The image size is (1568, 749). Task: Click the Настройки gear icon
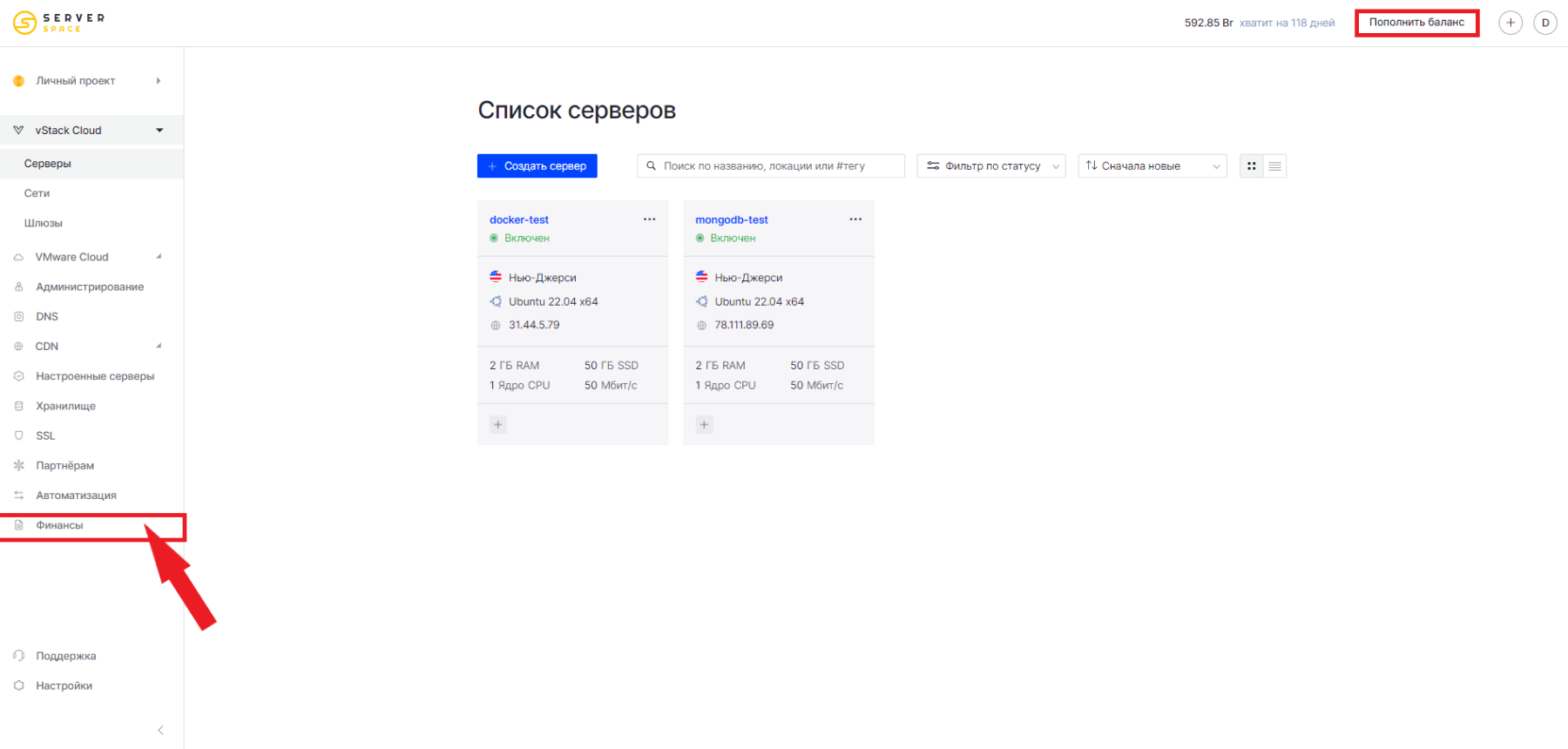point(18,685)
